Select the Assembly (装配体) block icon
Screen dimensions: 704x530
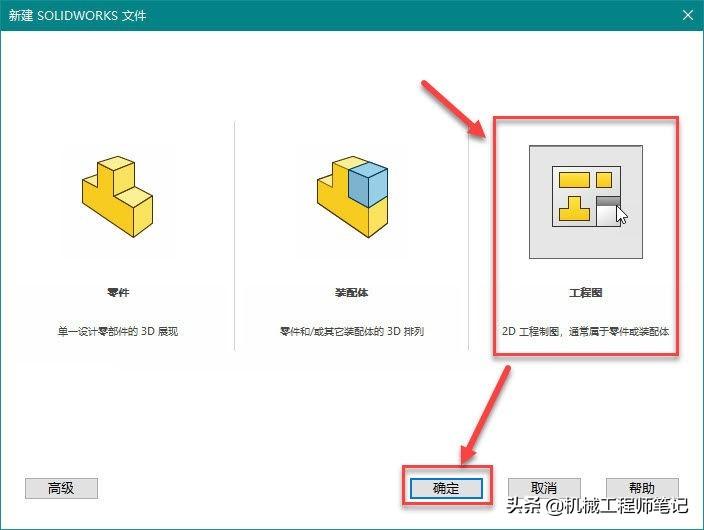click(352, 197)
